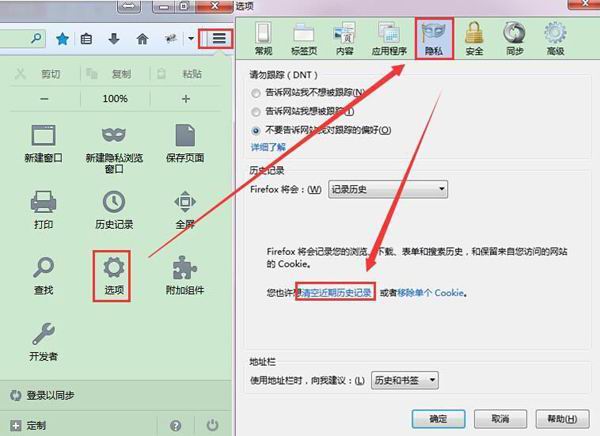Go to the home page icon
The width and height of the screenshot is (600, 436).
pos(142,39)
